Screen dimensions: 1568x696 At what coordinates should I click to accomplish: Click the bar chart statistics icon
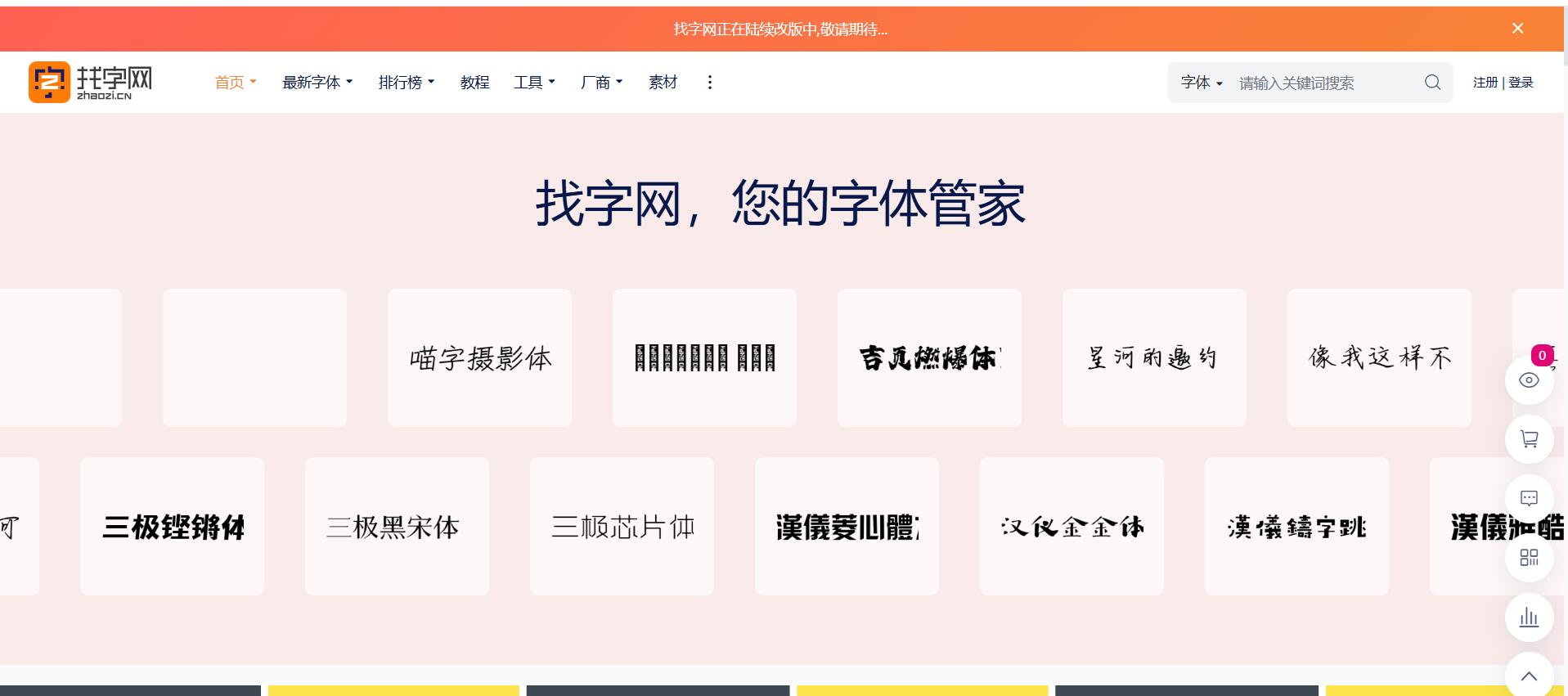[x=1529, y=617]
